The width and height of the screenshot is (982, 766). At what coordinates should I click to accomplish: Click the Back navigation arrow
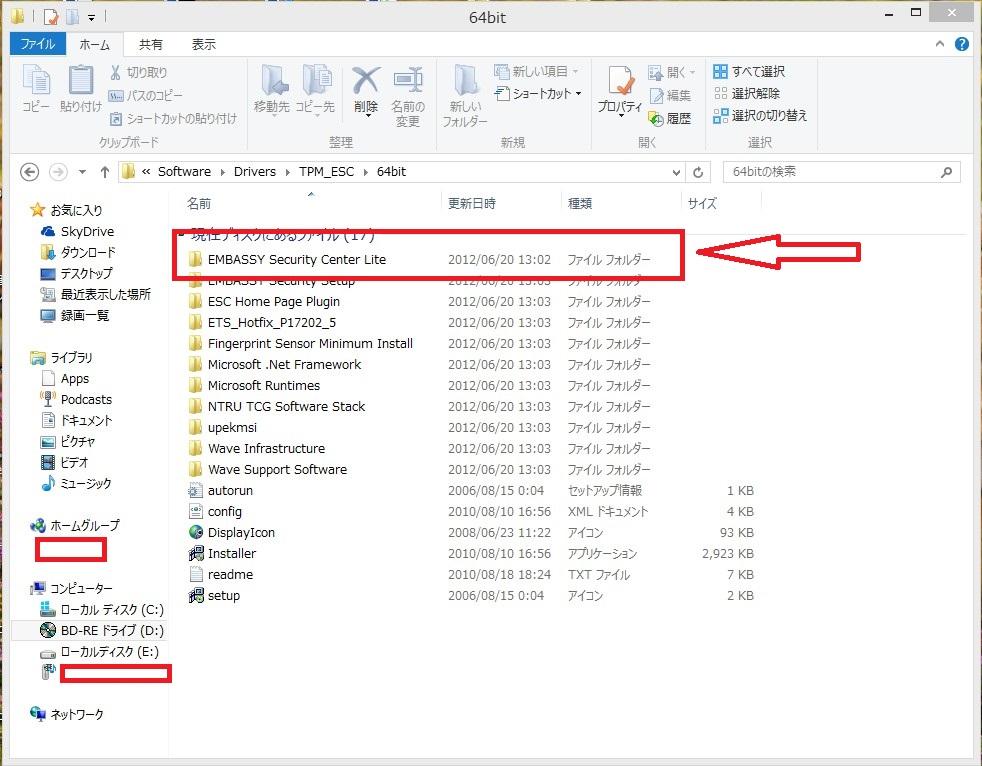point(29,172)
